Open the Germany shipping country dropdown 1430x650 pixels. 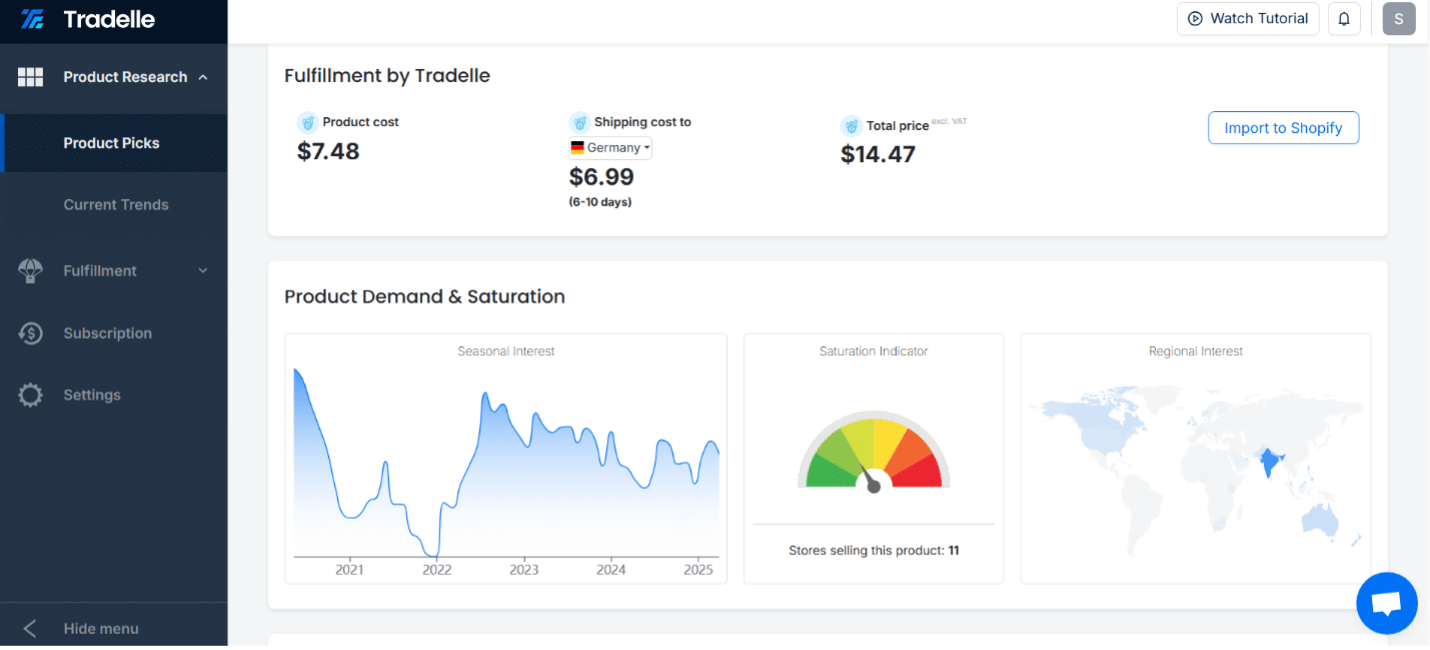click(610, 148)
